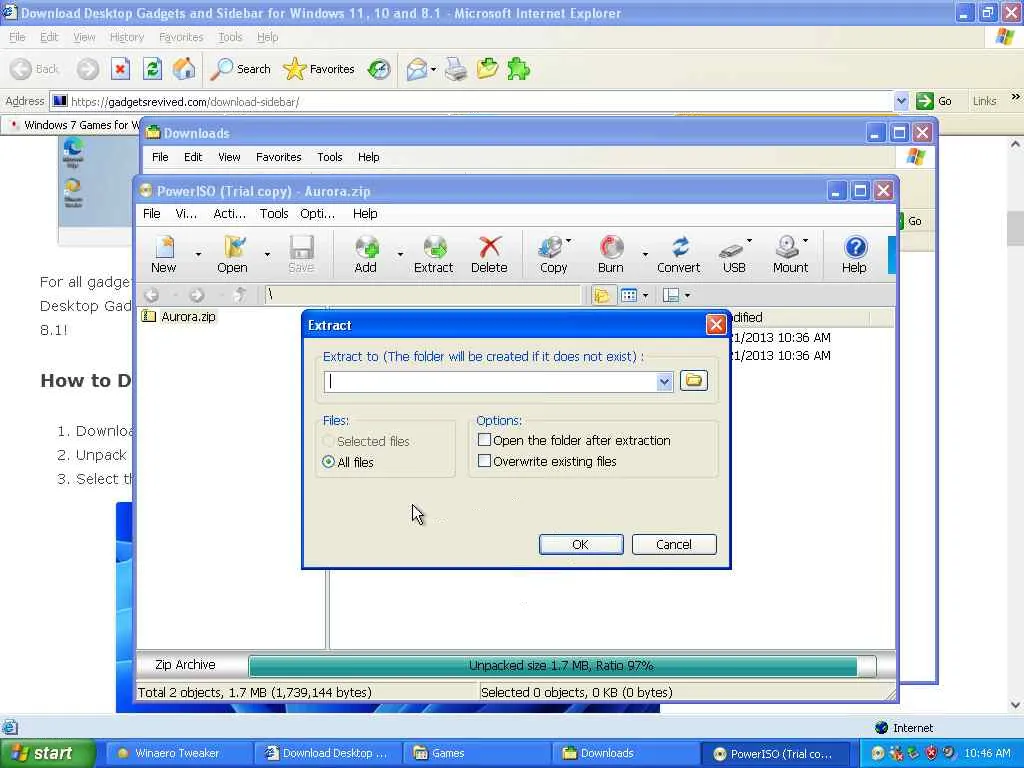
Task: Expand the Extract to path dropdown
Action: (x=664, y=382)
